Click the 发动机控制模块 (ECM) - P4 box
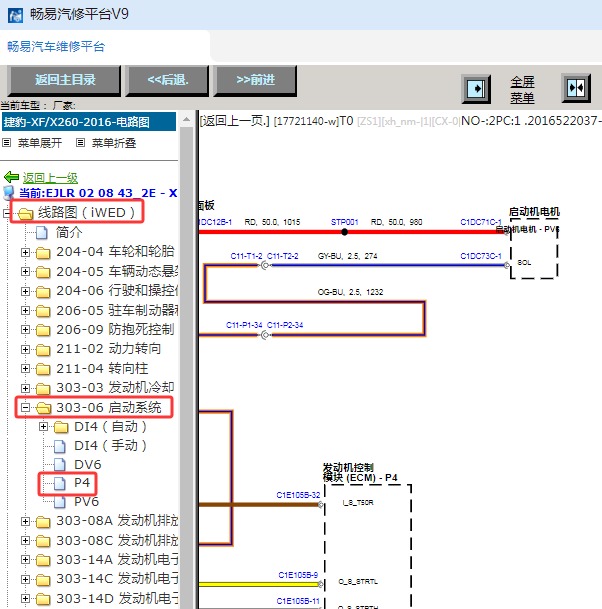 tap(367, 546)
